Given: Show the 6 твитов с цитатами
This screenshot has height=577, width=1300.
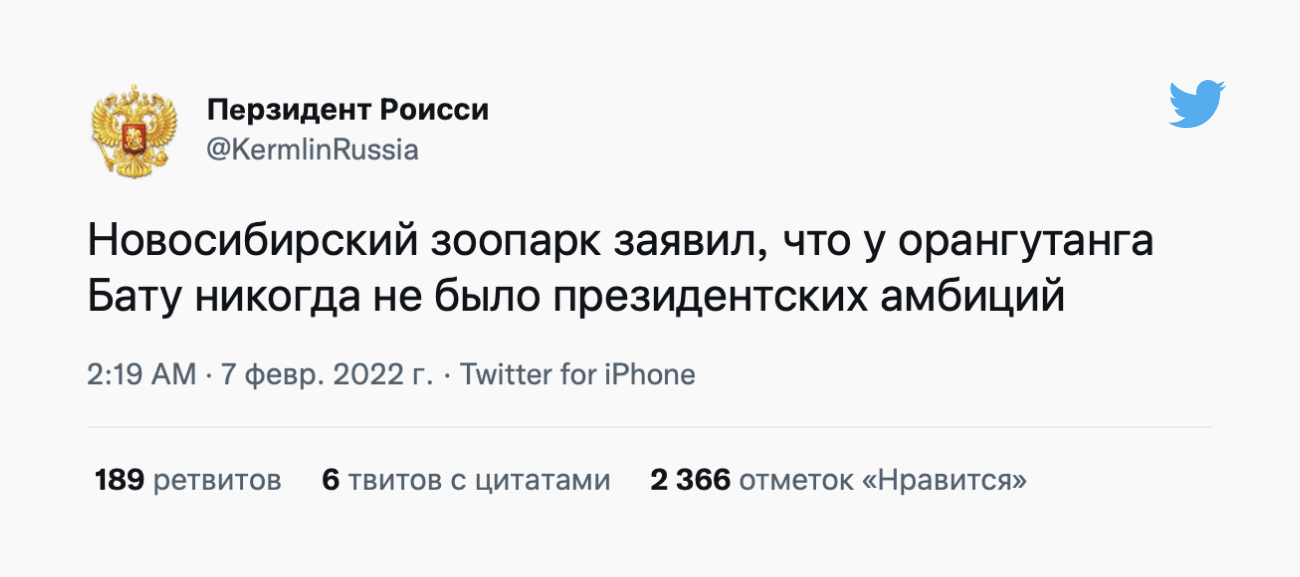Looking at the screenshot, I should tap(466, 481).
